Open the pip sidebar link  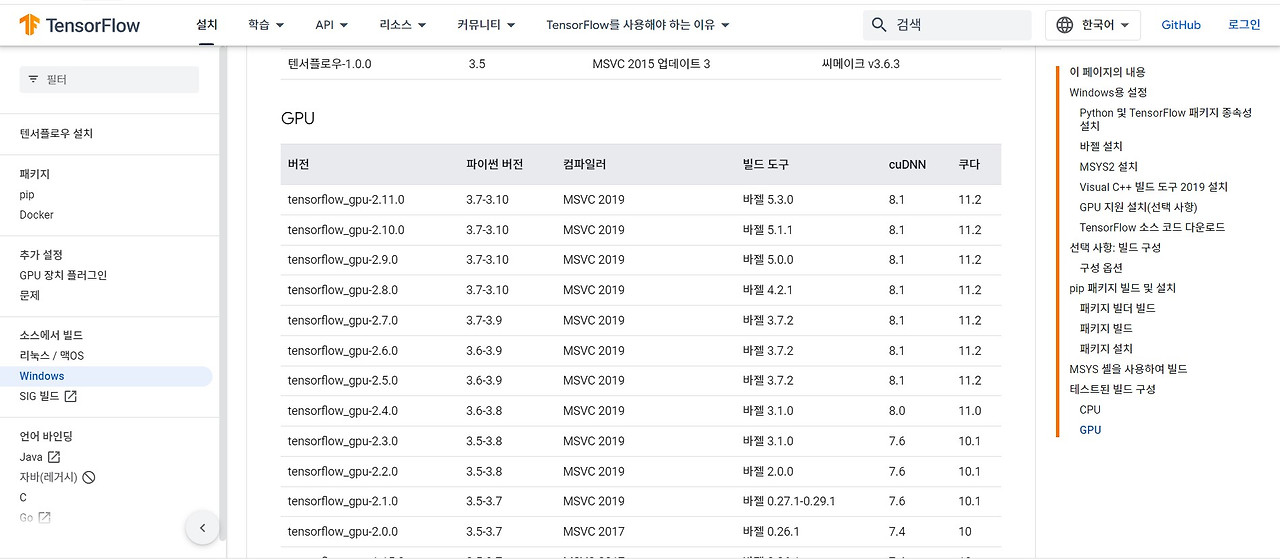[27, 195]
